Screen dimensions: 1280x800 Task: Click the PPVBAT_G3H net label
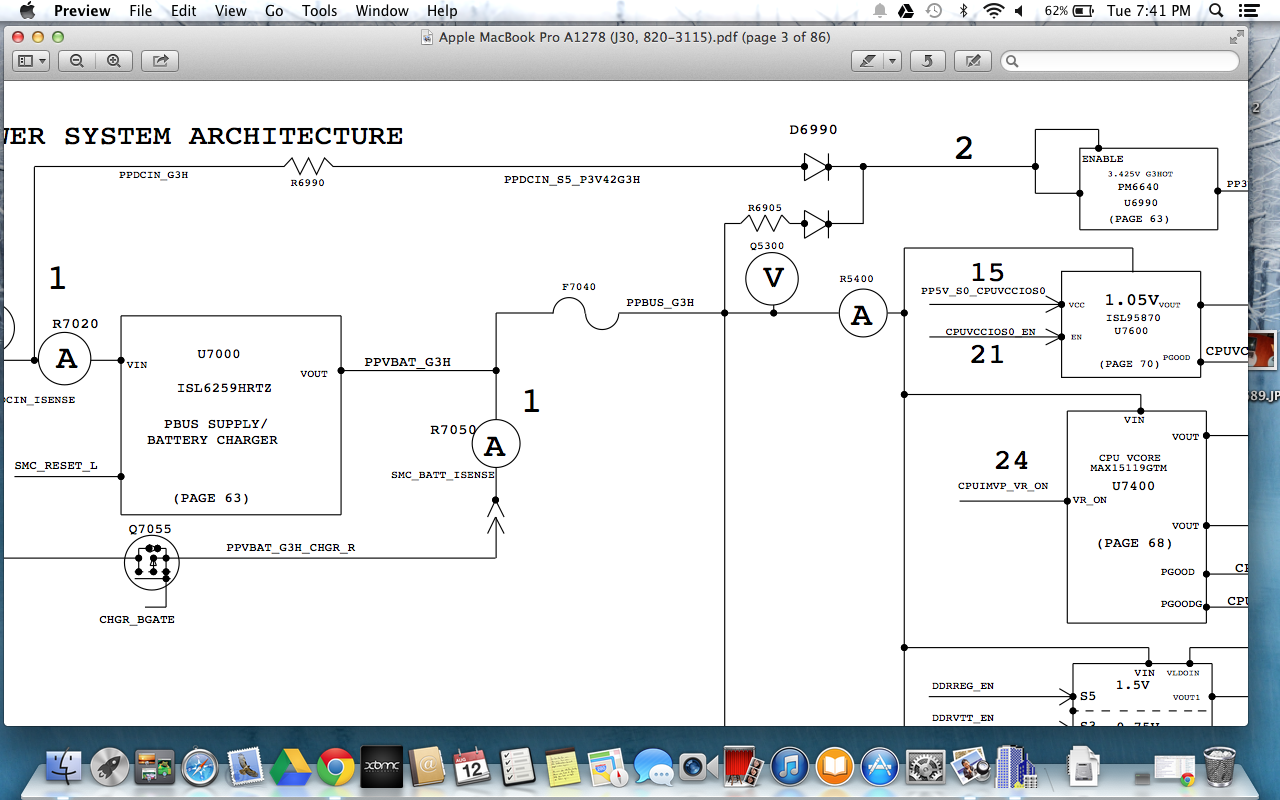coord(407,362)
